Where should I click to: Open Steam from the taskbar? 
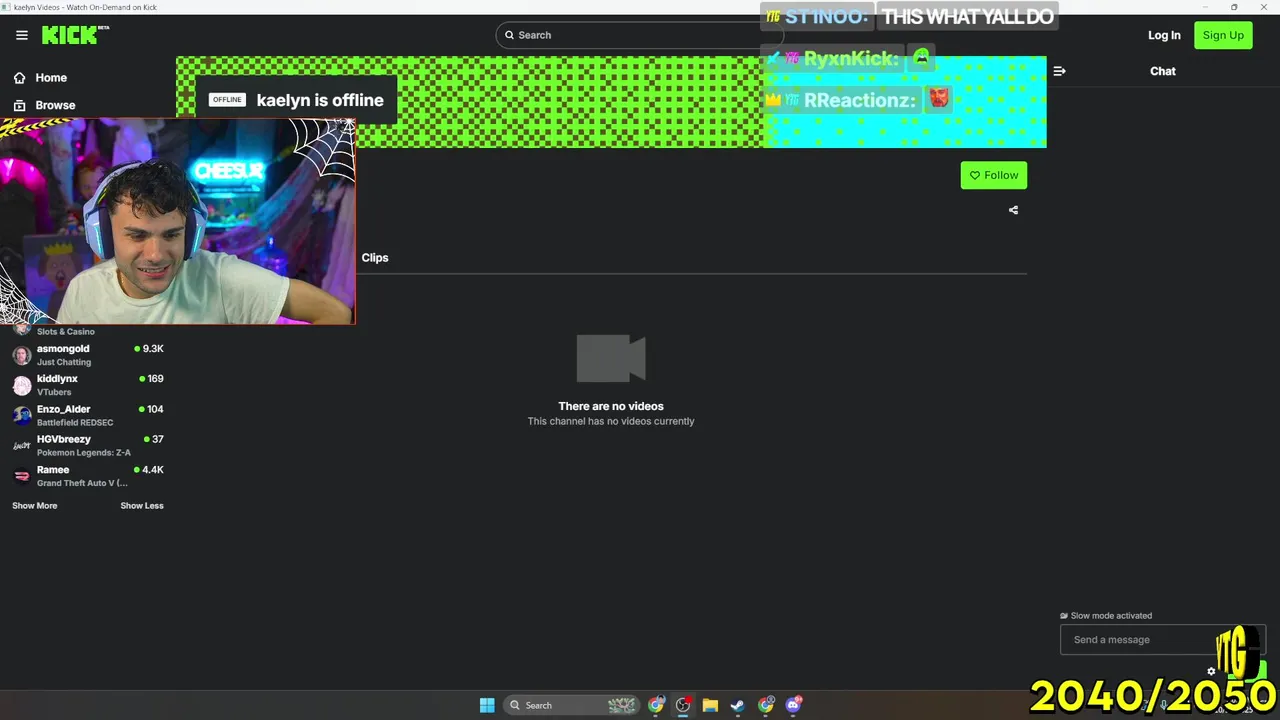738,705
